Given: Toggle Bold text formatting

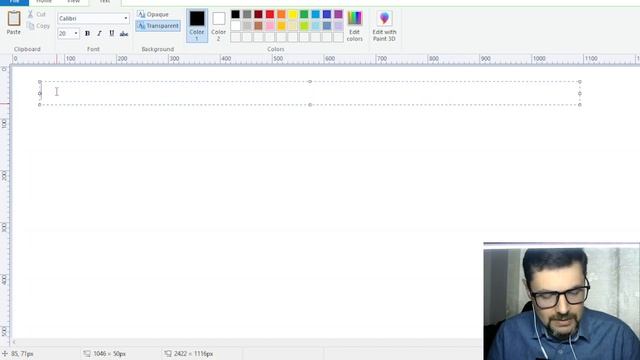Looking at the screenshot, I should [87, 33].
